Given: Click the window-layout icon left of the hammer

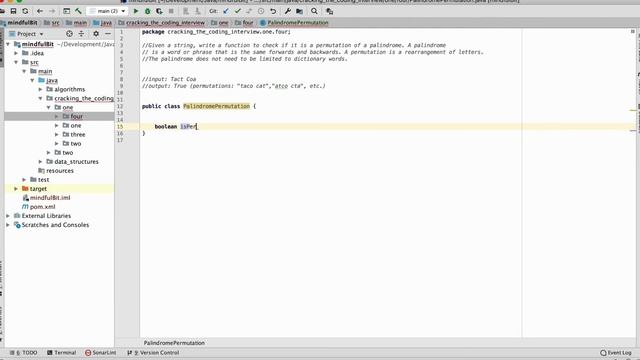Looking at the screenshot, I should [67, 11].
